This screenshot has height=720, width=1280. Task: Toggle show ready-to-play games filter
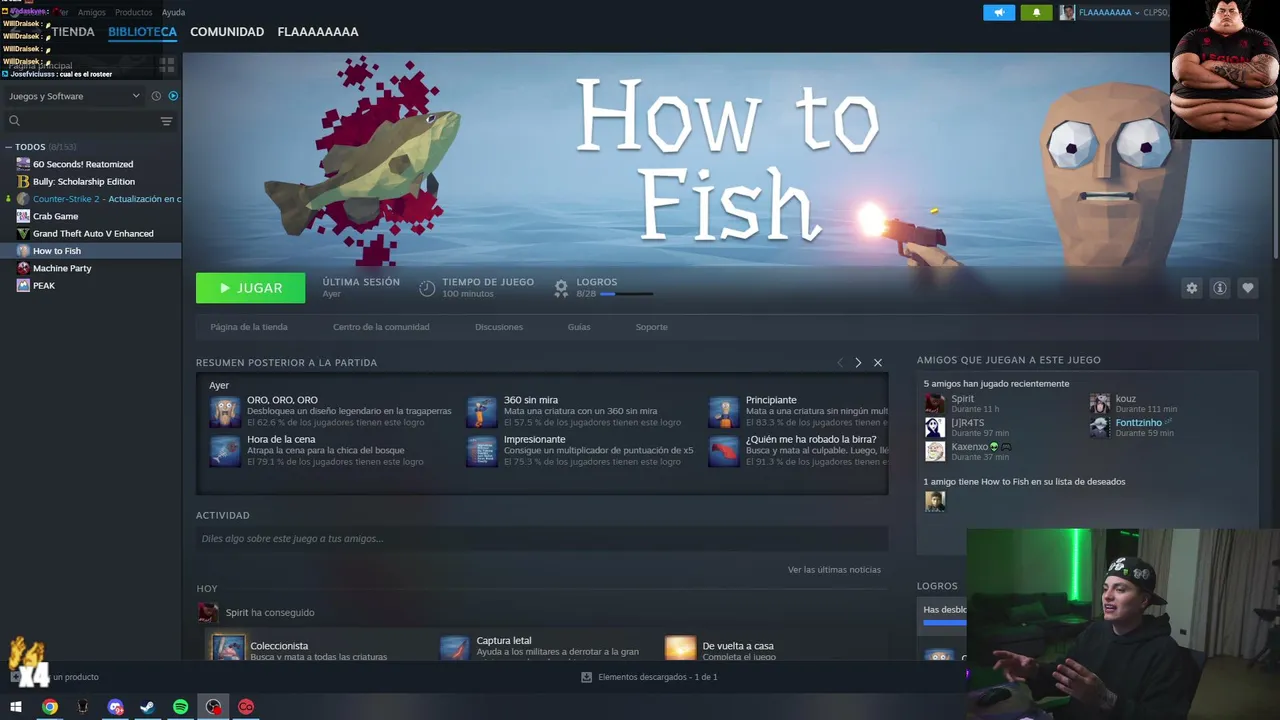click(173, 96)
